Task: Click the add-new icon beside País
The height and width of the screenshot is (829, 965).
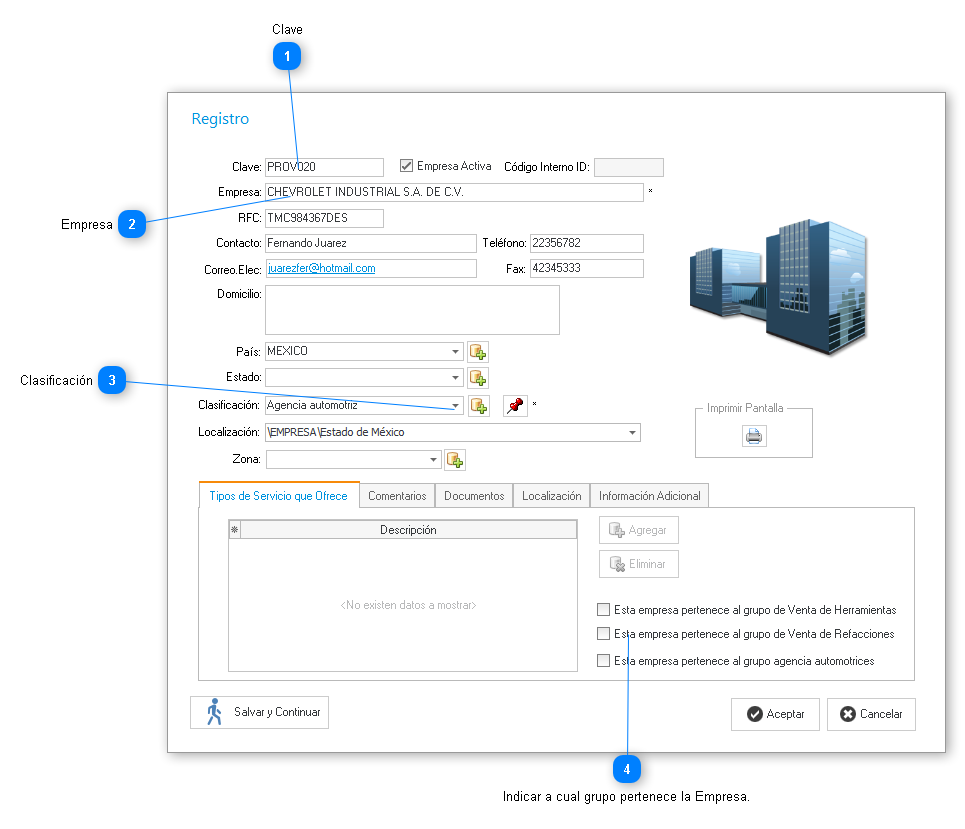Action: coord(478,352)
